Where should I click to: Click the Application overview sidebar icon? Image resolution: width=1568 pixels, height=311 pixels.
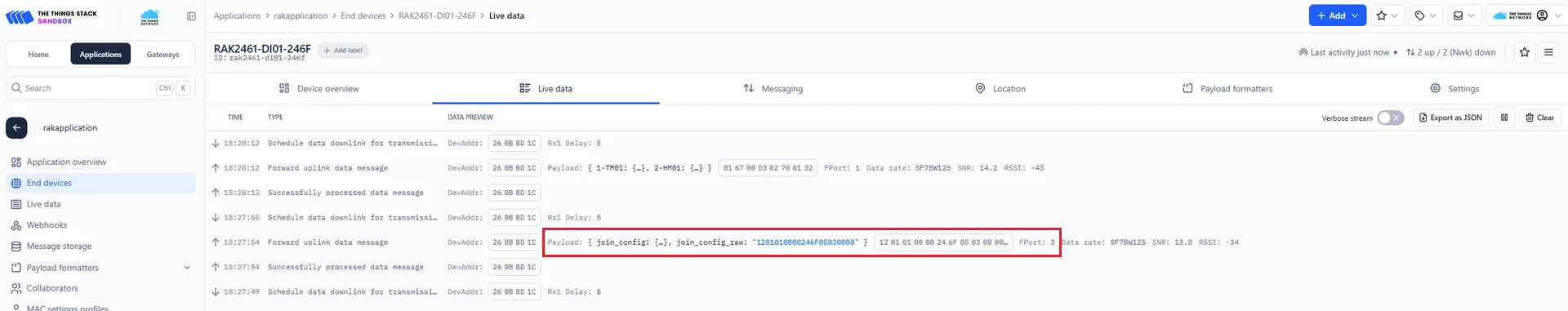pyautogui.click(x=16, y=162)
